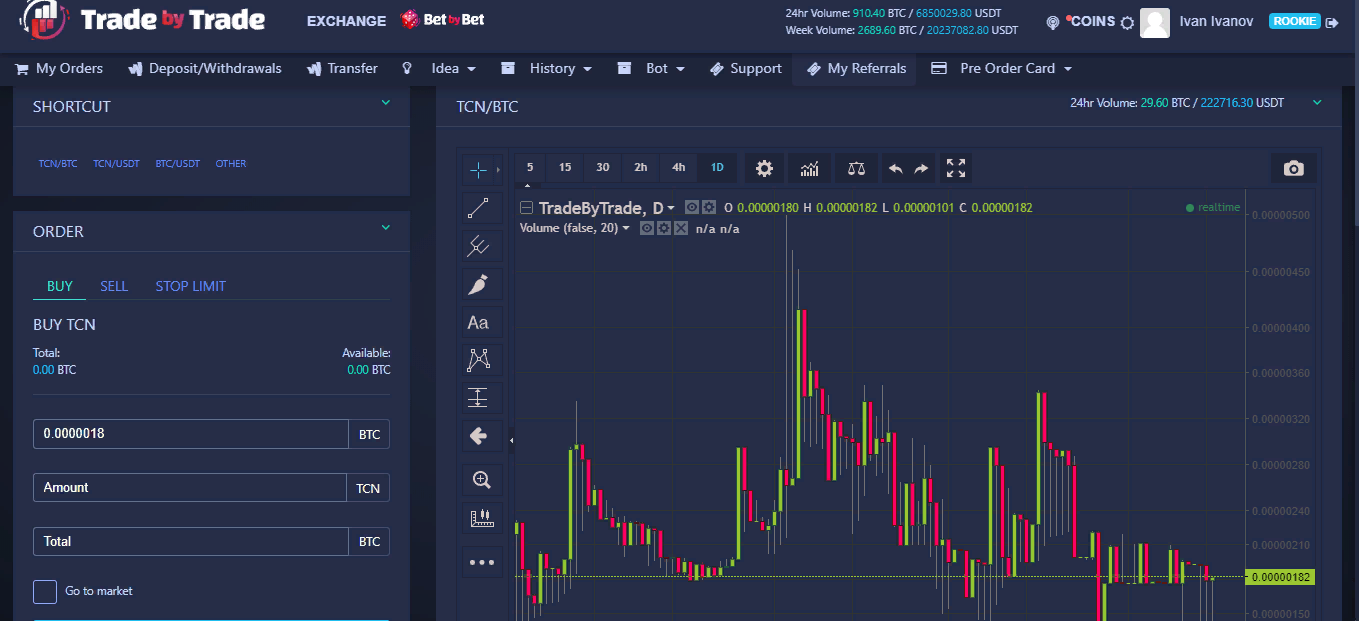Toggle visibility of TradeByTrade series
1359x621 pixels.
pos(692,207)
